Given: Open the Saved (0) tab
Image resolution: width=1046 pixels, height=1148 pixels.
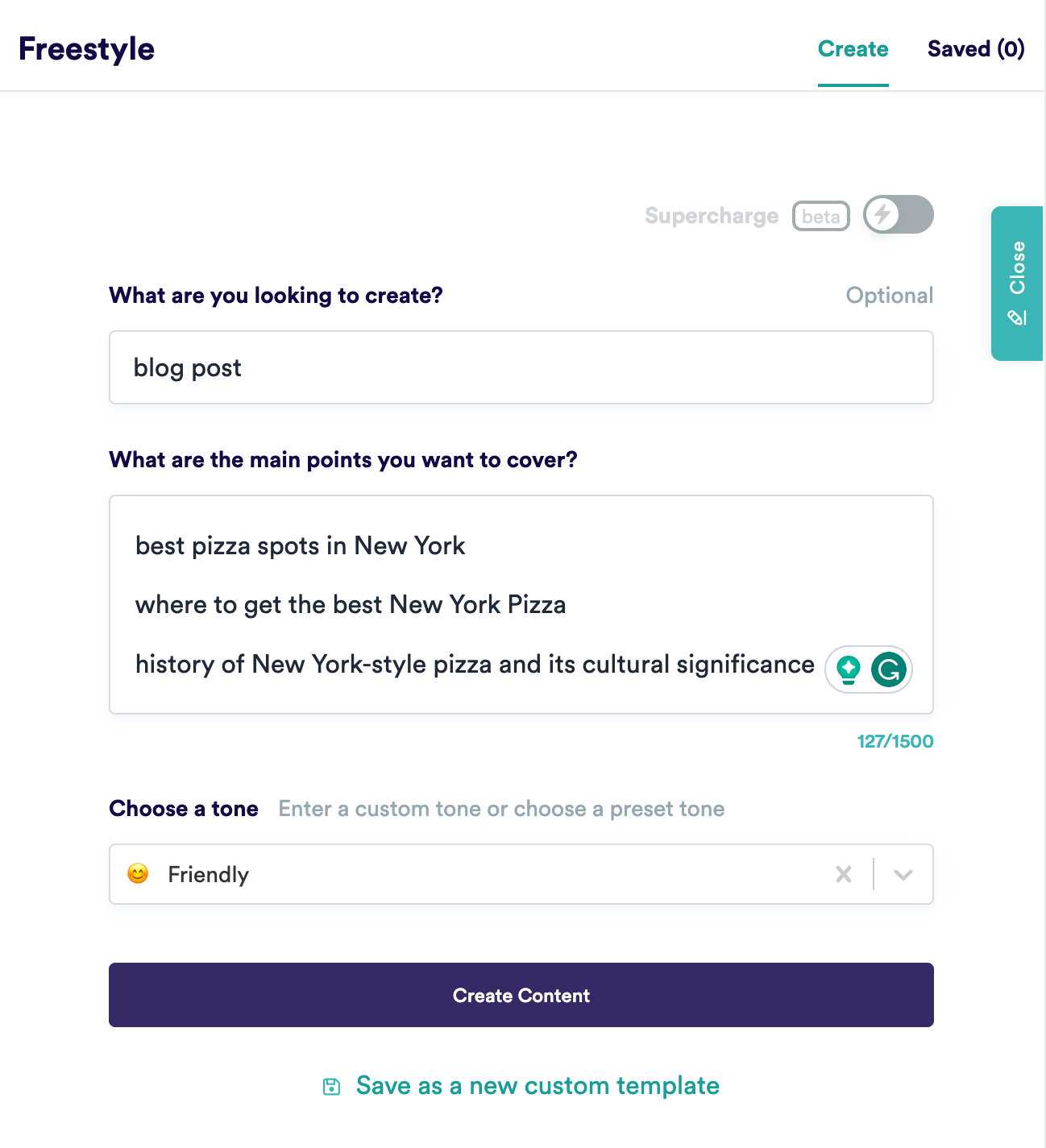Looking at the screenshot, I should point(976,49).
